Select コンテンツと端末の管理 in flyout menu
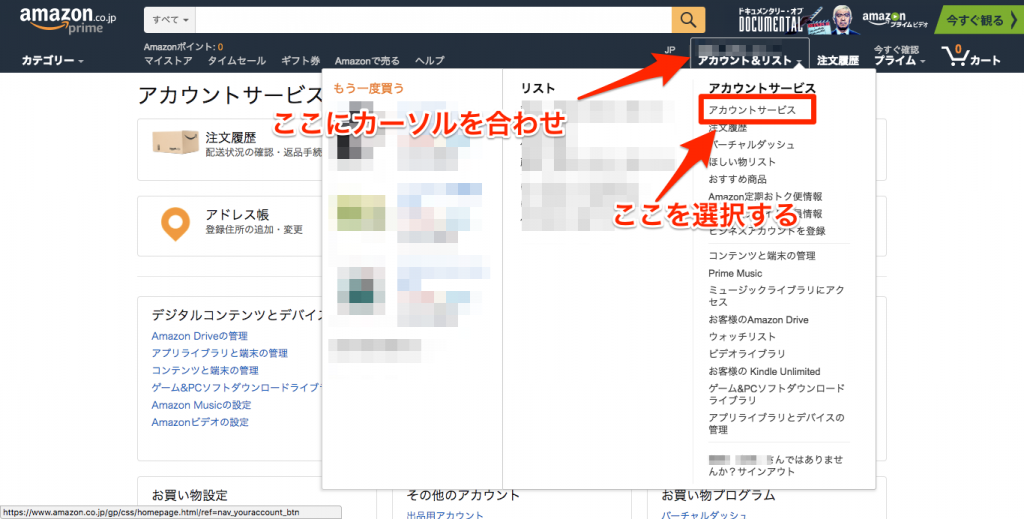This screenshot has width=1024, height=519. coord(762,256)
